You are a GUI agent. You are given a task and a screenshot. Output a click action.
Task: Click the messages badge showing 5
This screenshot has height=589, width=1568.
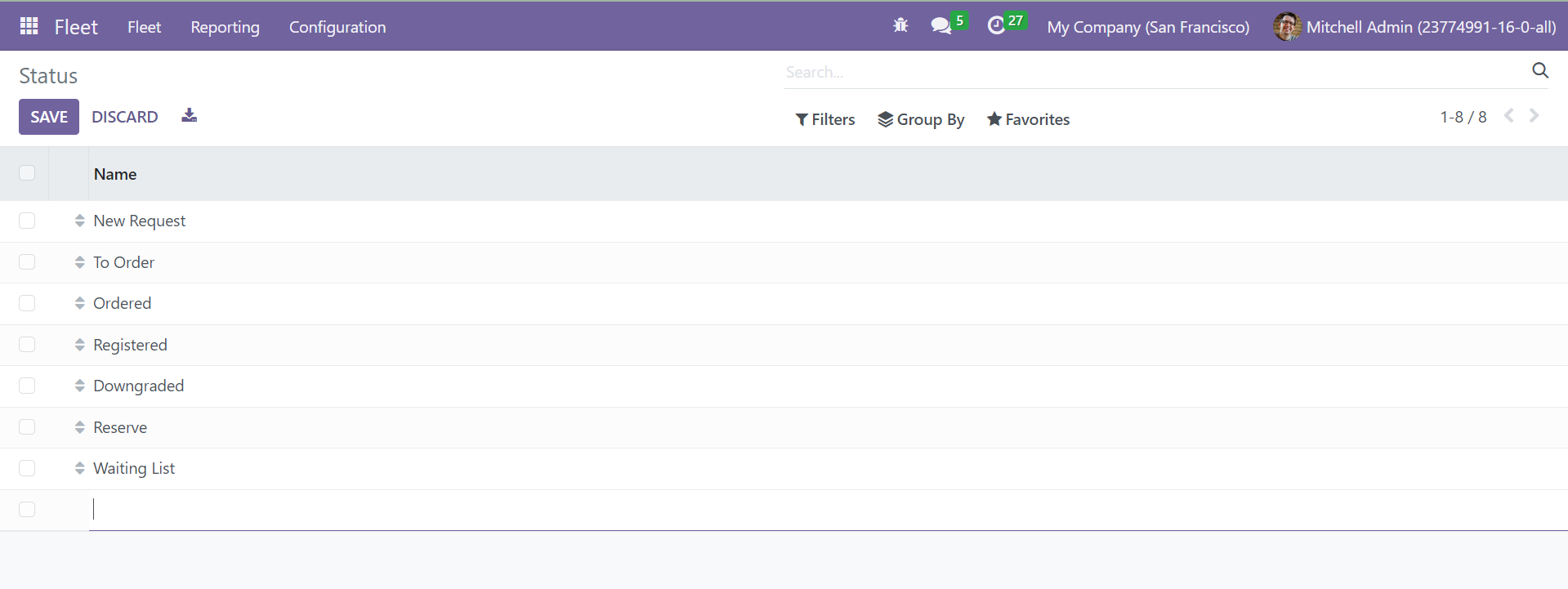960,20
